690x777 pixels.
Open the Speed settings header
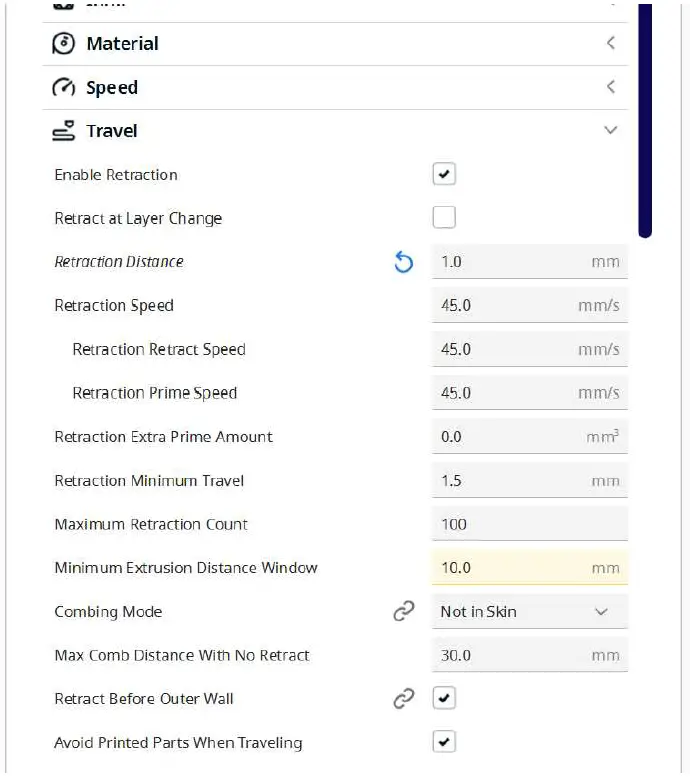point(112,88)
